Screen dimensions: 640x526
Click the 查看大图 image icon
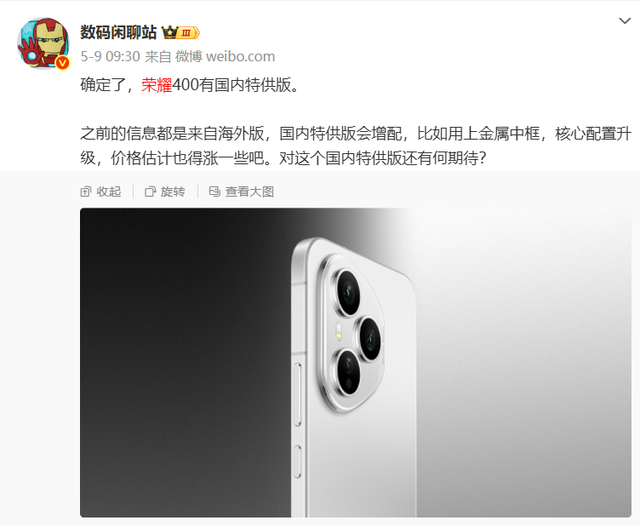[x=214, y=191]
